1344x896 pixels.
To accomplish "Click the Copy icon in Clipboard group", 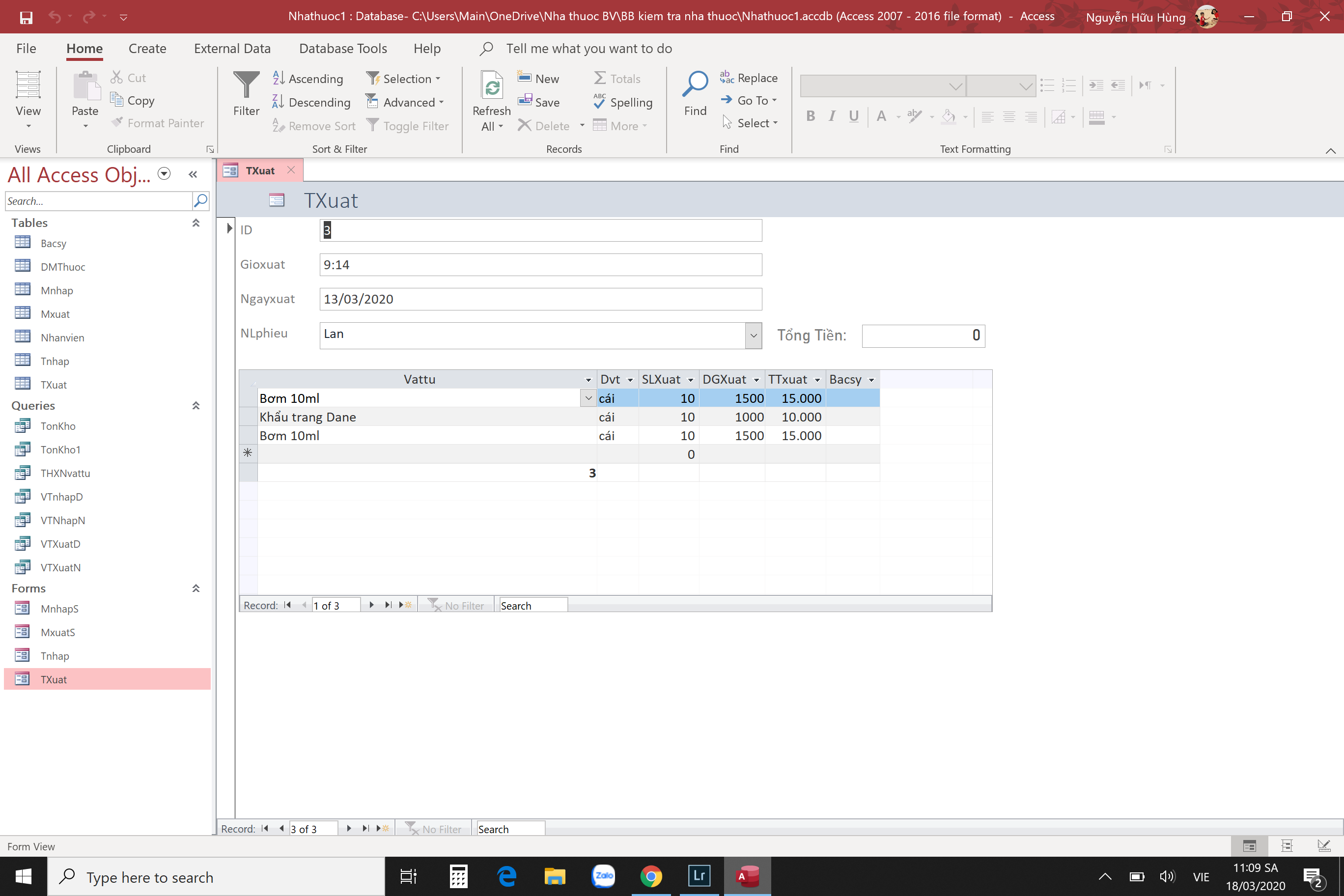I will [x=116, y=100].
